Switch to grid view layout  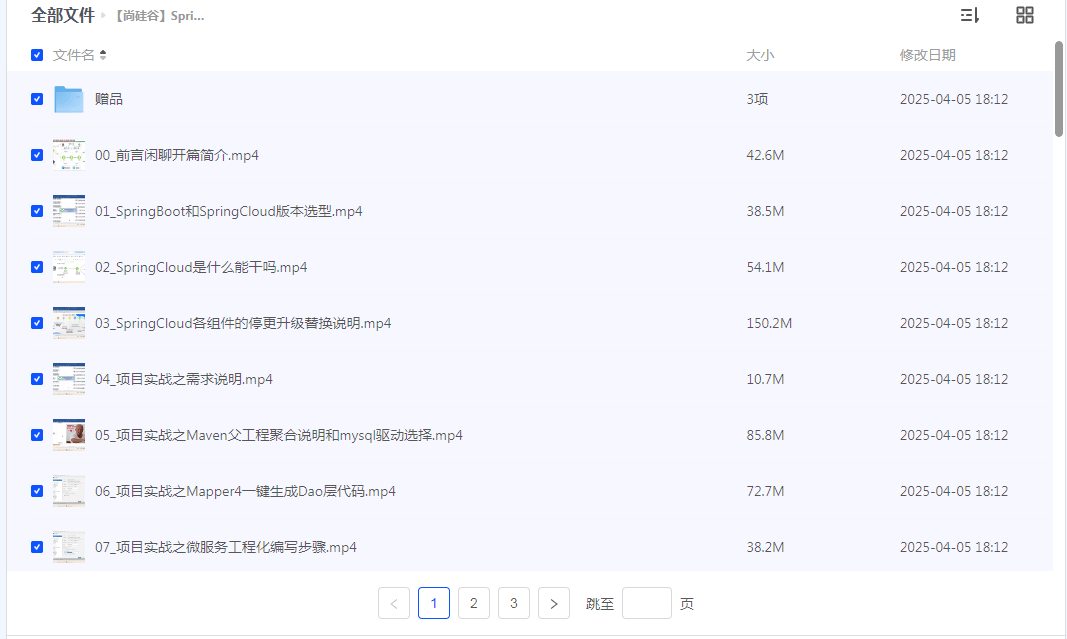tap(1024, 15)
